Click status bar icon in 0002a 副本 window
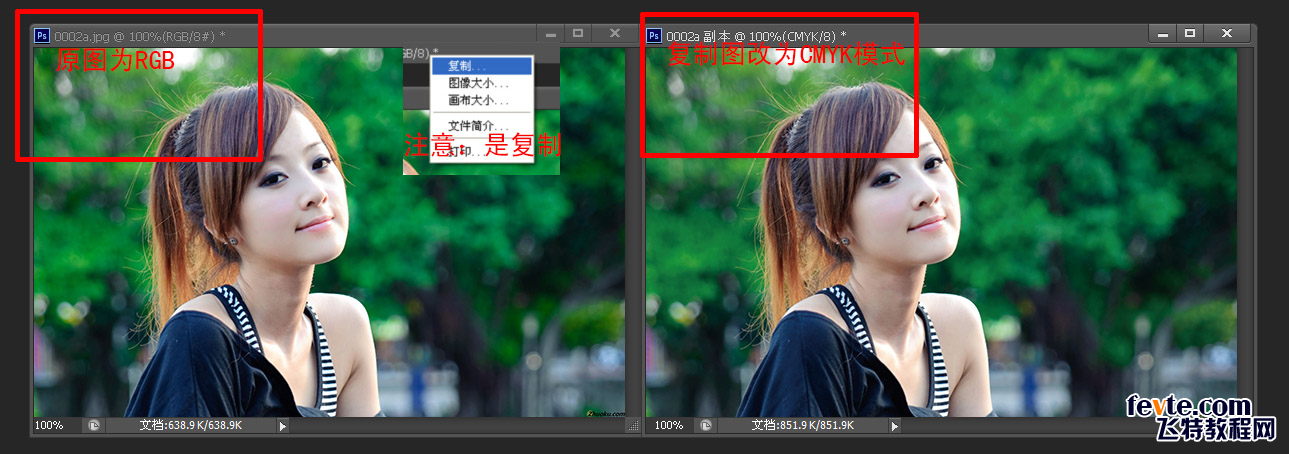This screenshot has height=454, width=1289. click(704, 425)
